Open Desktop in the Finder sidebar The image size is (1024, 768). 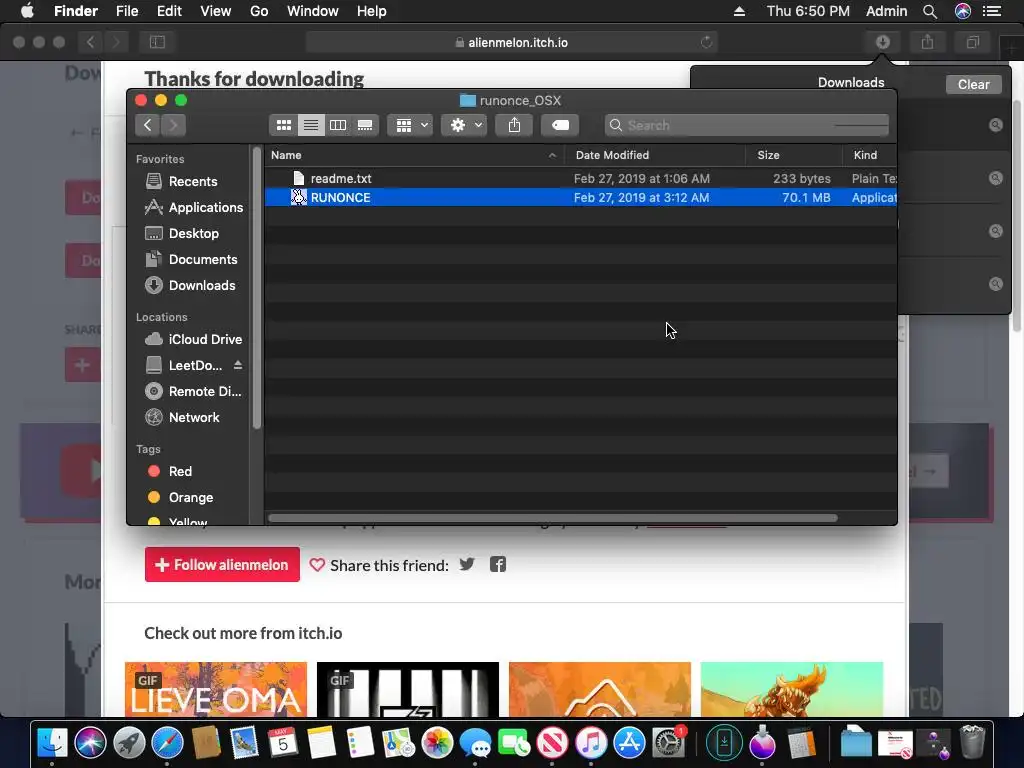[x=182, y=233]
